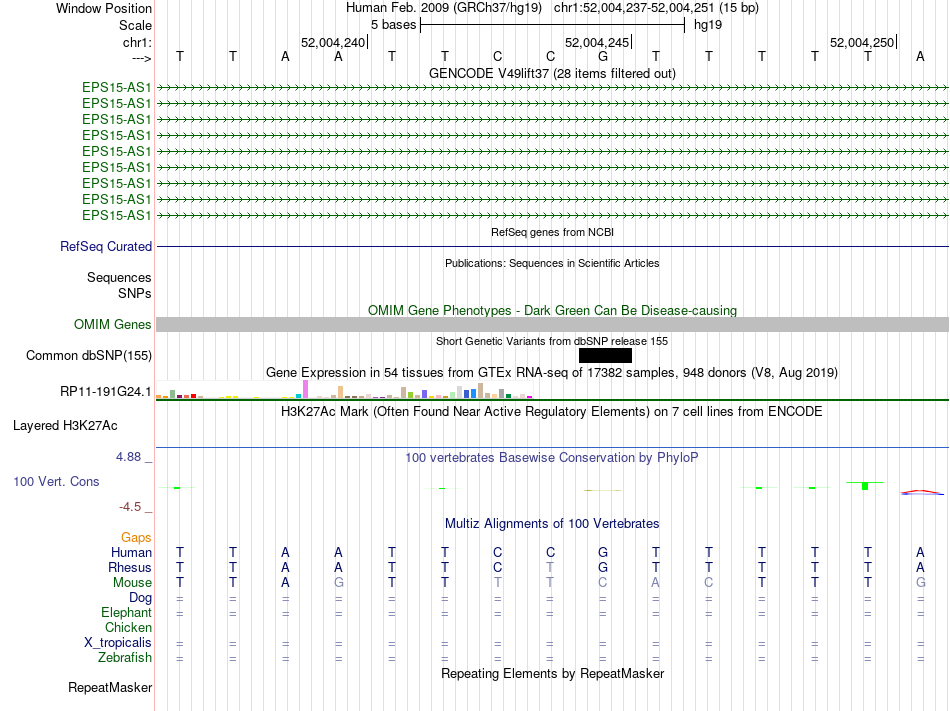Click the Zebrafish species label
This screenshot has height=711, width=950.
click(x=125, y=657)
